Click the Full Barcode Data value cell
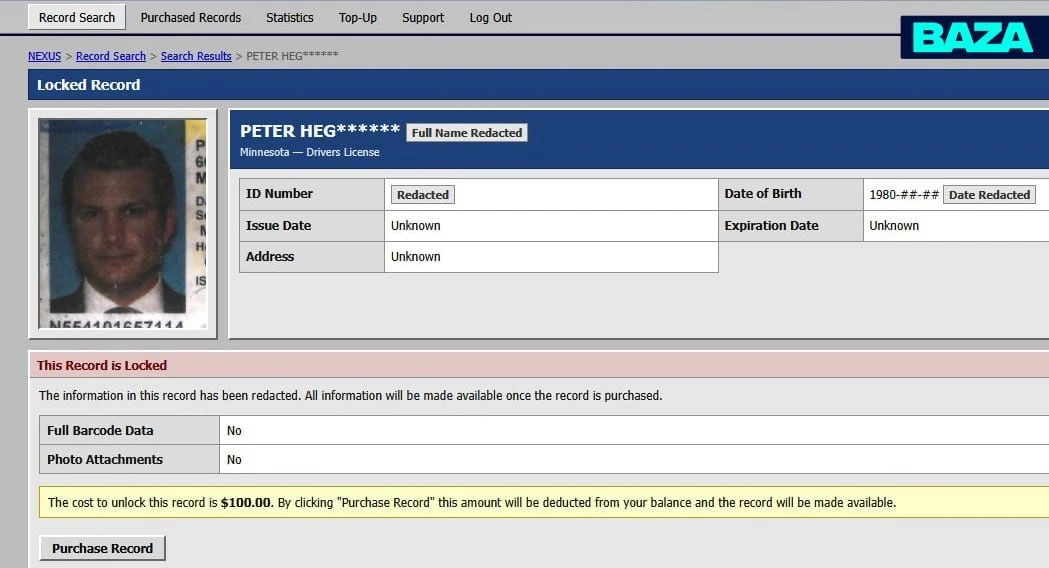This screenshot has height=568, width=1049. click(634, 430)
